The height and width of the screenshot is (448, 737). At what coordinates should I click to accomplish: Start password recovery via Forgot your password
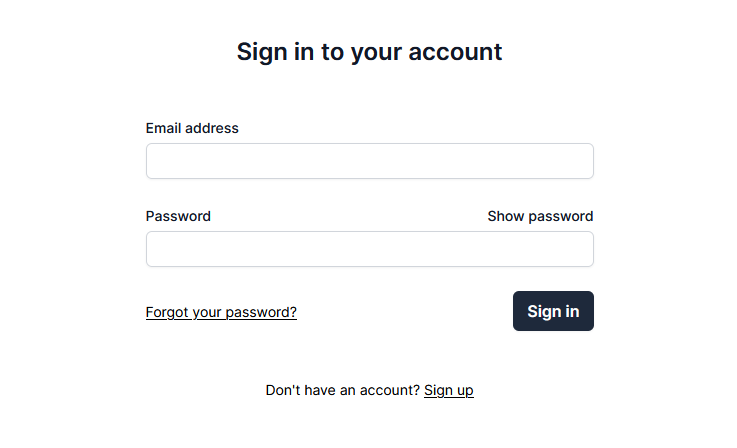click(221, 312)
